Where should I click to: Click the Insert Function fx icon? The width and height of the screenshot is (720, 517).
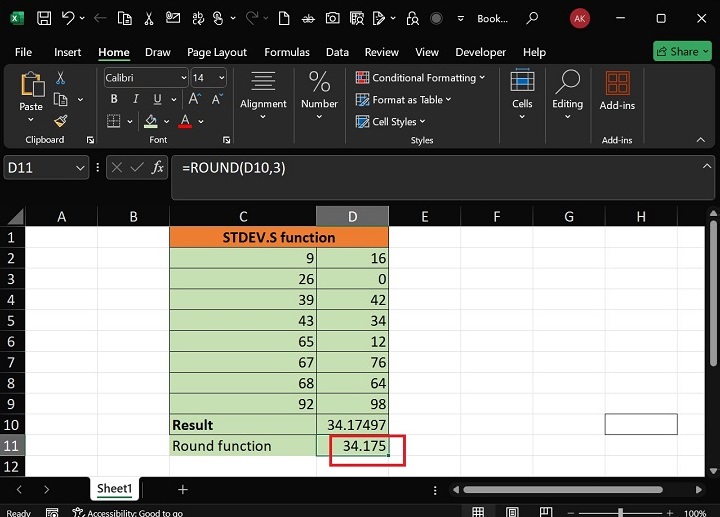tap(157, 168)
